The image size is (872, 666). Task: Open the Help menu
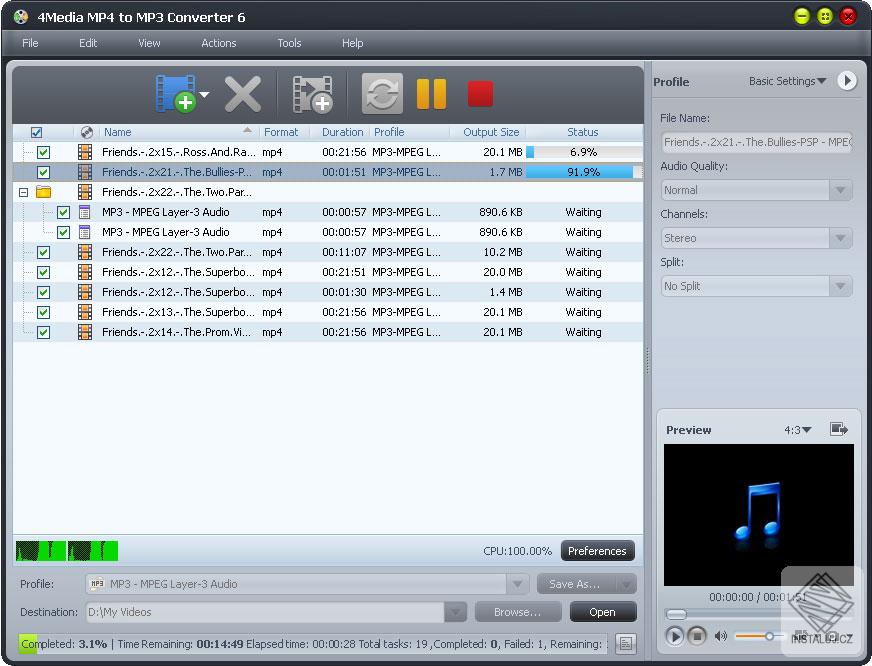353,43
